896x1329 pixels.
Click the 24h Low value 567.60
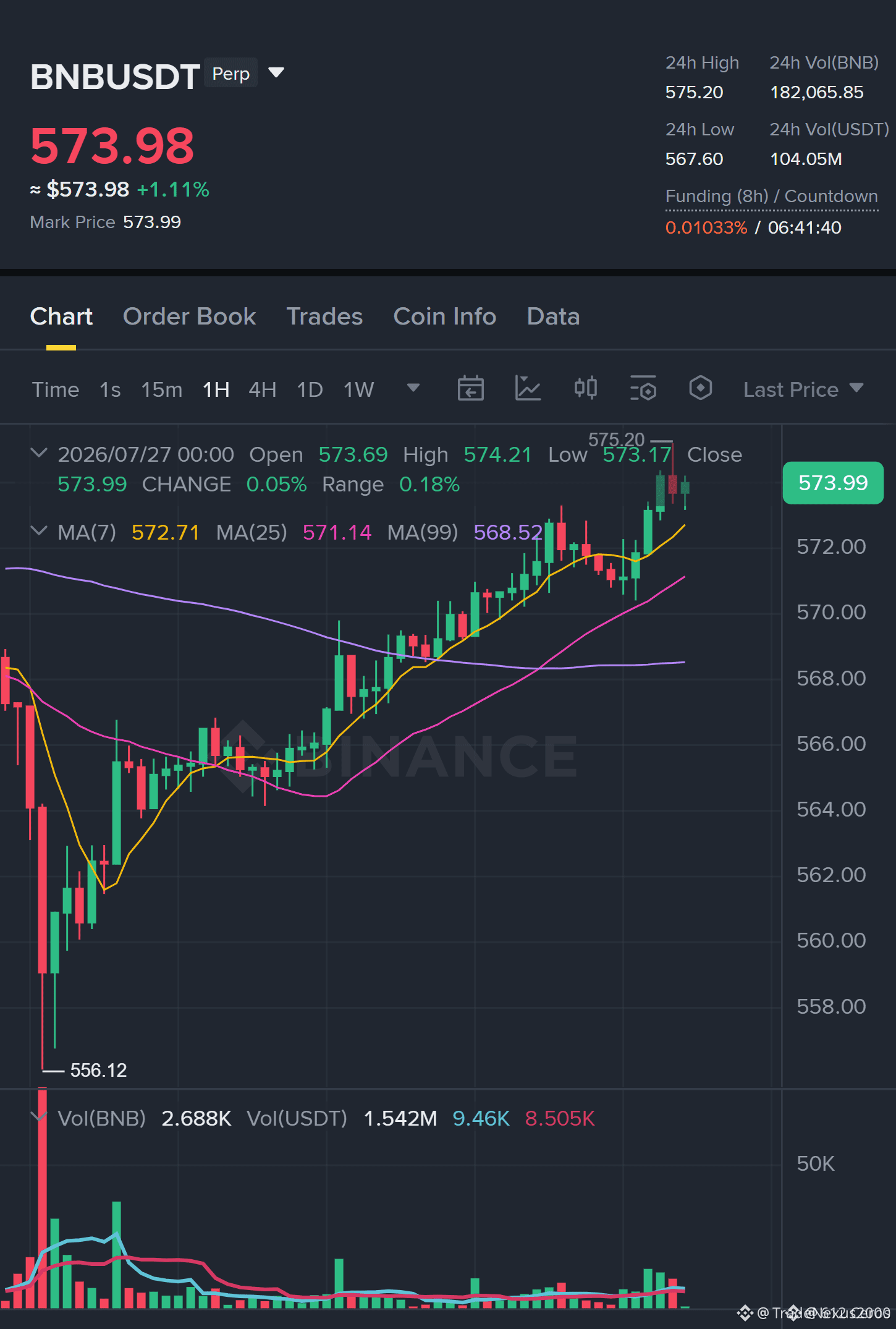coord(694,159)
